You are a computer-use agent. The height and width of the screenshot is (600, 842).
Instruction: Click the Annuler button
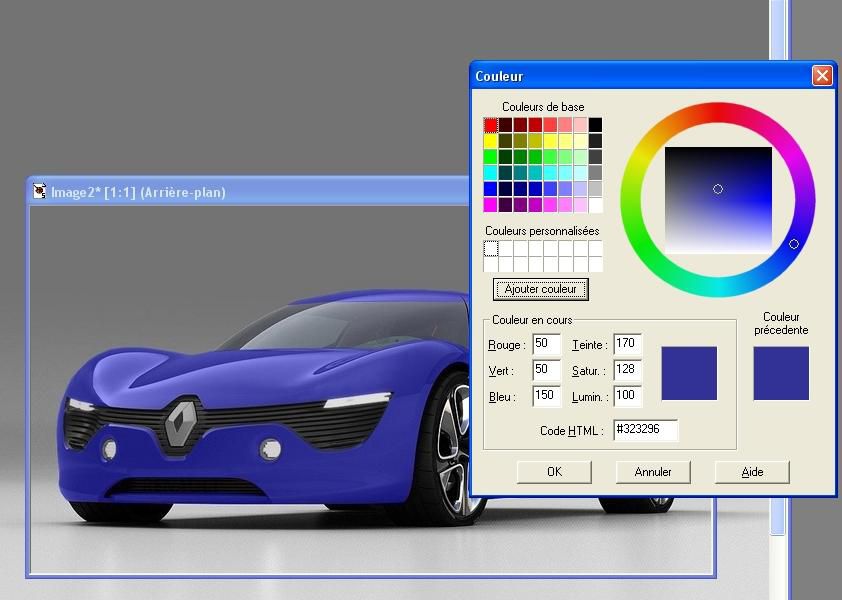653,472
